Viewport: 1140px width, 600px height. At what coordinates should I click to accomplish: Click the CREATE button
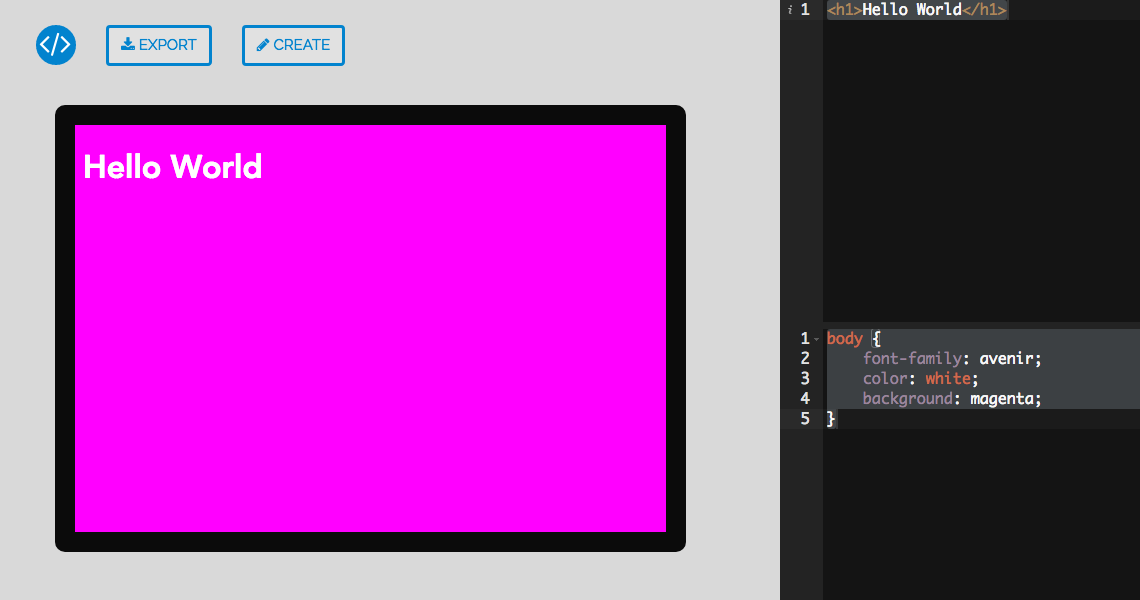pos(293,45)
